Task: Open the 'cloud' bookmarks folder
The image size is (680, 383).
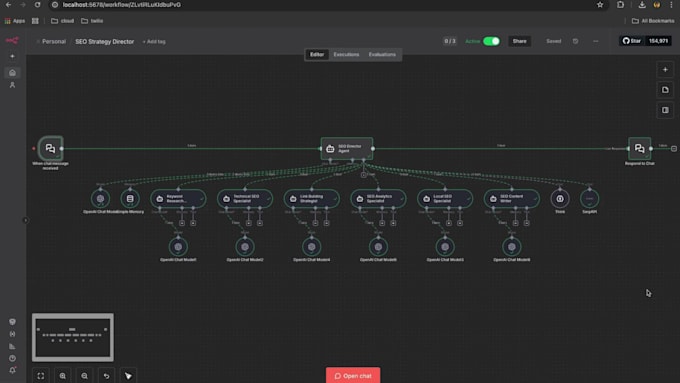Action: pos(62,21)
